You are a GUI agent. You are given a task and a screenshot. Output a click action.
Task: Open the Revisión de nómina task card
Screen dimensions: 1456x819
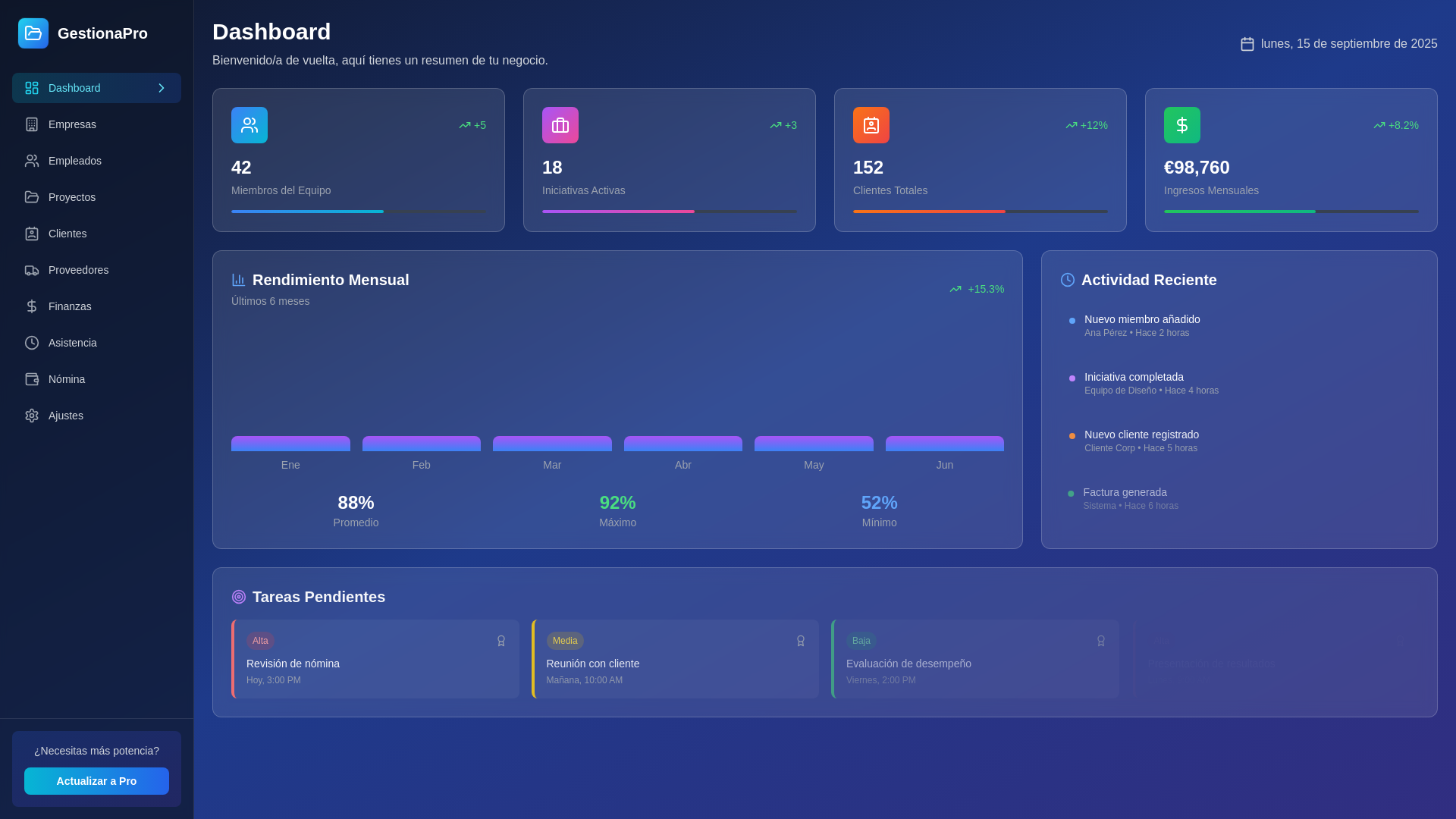[375, 659]
